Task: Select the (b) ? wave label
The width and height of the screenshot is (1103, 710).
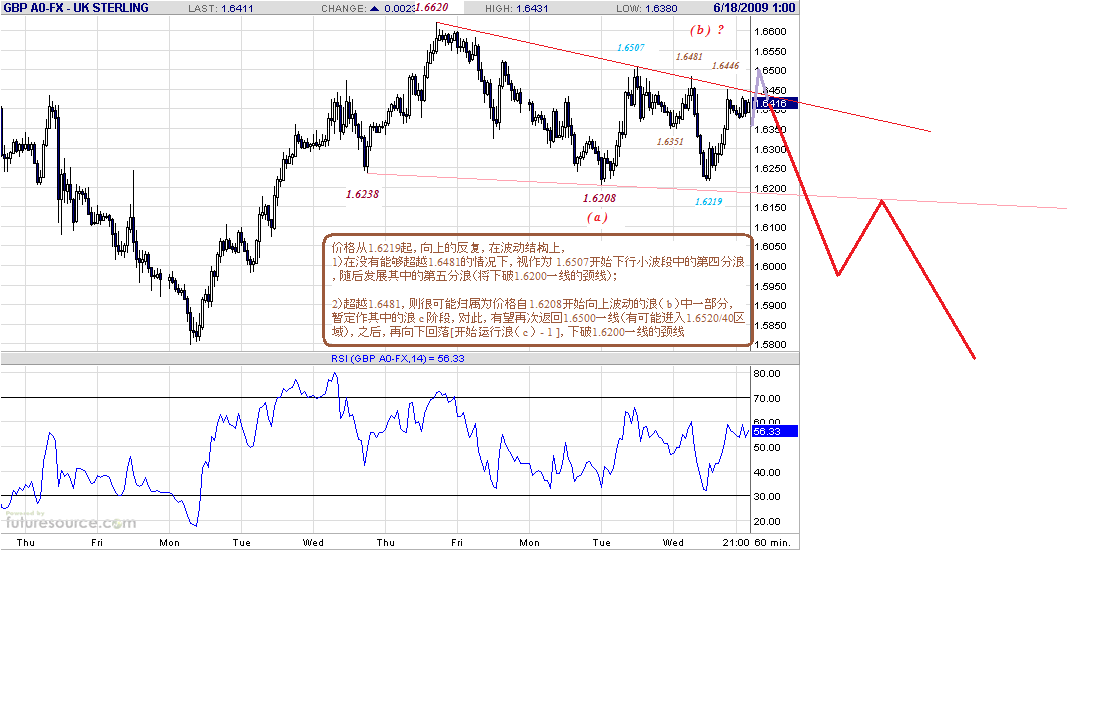Action: [x=707, y=30]
